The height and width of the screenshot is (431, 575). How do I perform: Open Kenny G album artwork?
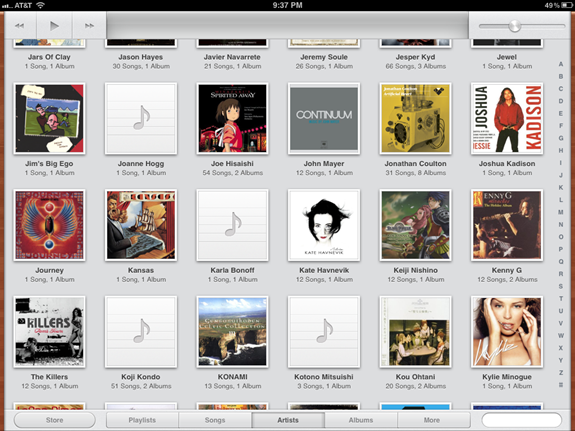coord(507,225)
